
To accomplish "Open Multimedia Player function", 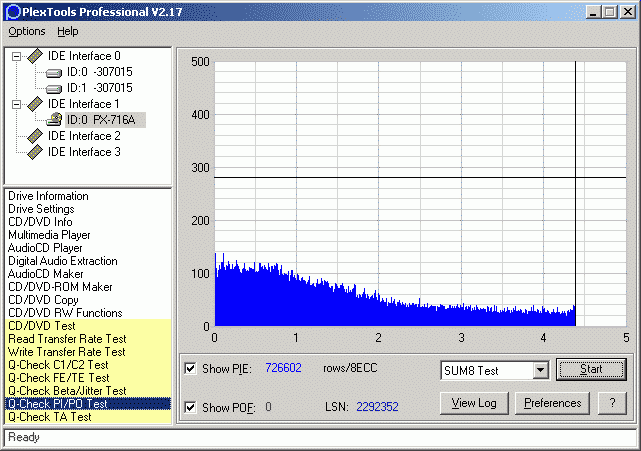I will [49, 235].
